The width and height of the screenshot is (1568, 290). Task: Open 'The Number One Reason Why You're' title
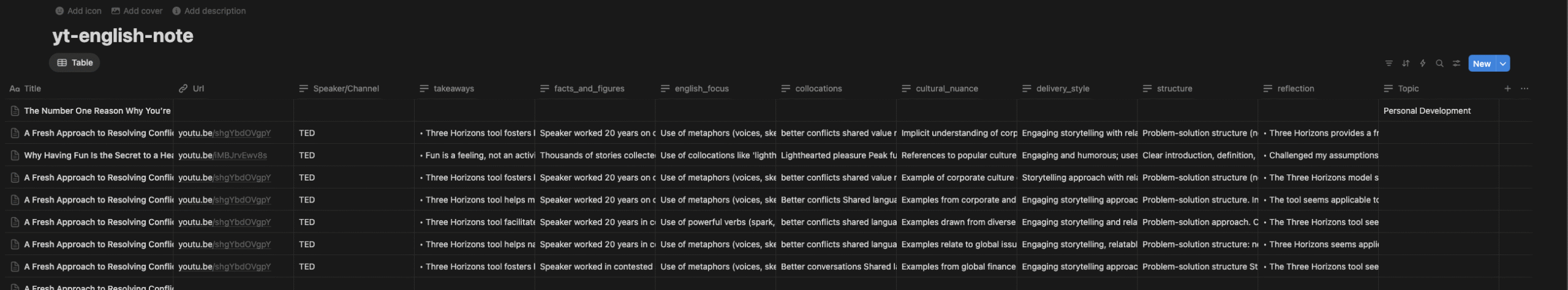pos(97,111)
